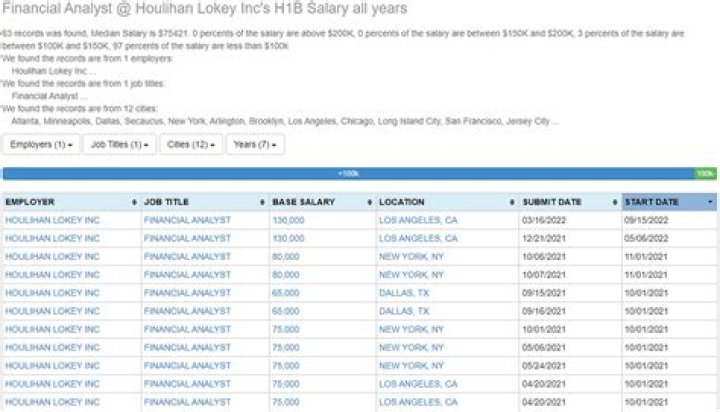Open Dallas, TX link submitted 09/16/2021
Image resolution: width=720 pixels, height=412 pixels.
tap(404, 311)
